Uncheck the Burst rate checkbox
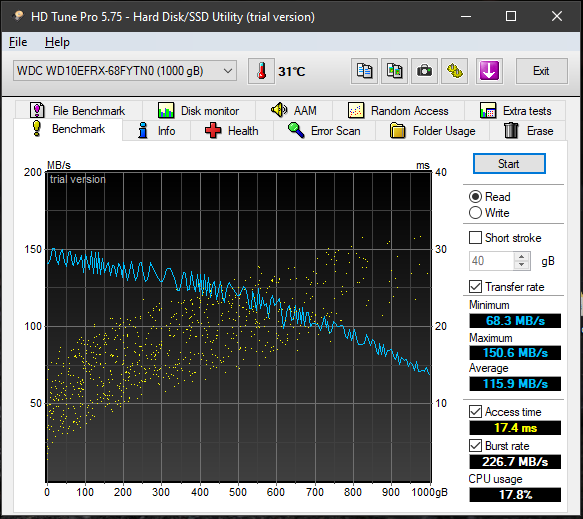The image size is (583, 519). [475, 445]
